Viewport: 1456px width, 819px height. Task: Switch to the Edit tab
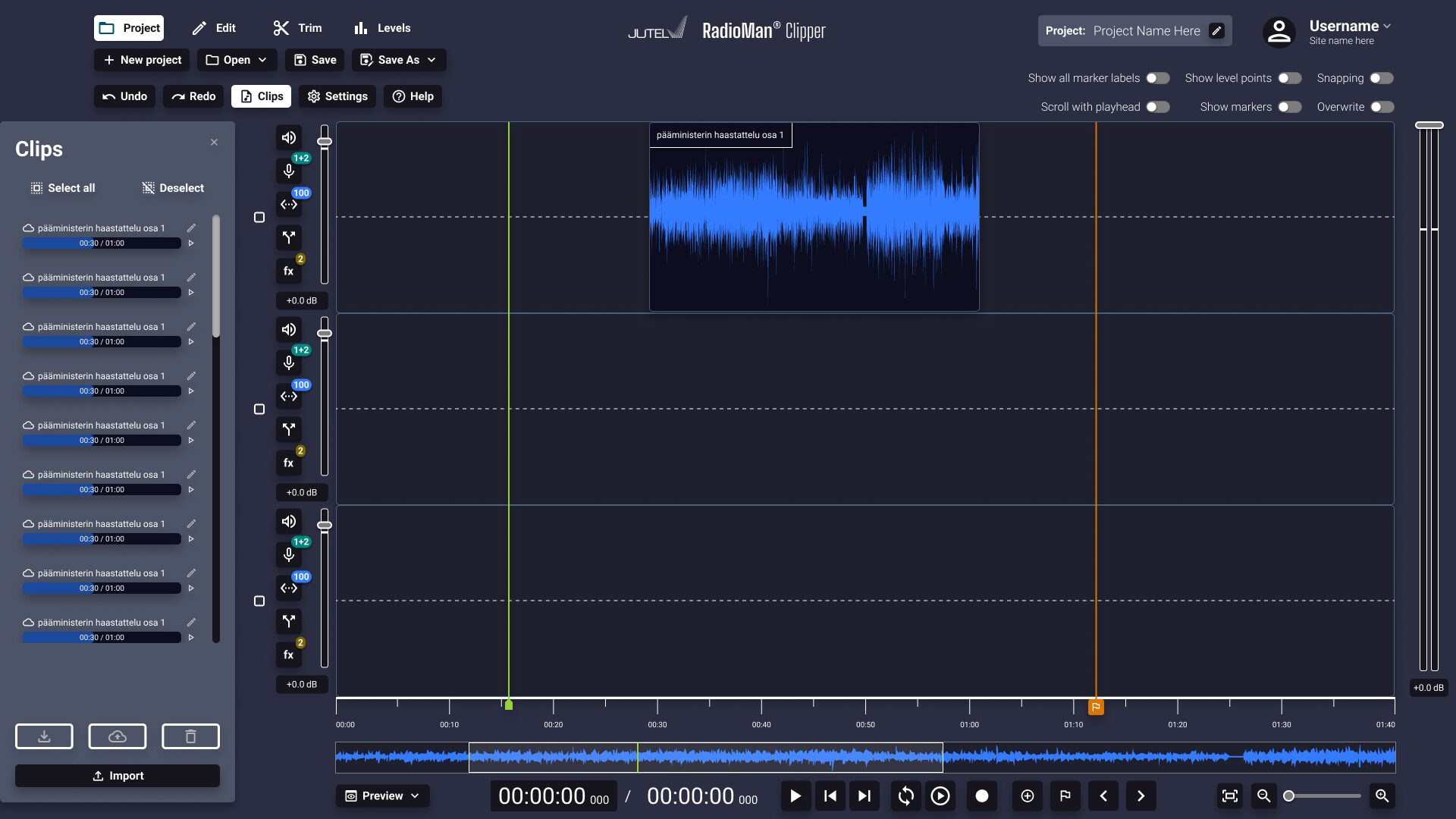click(x=214, y=28)
